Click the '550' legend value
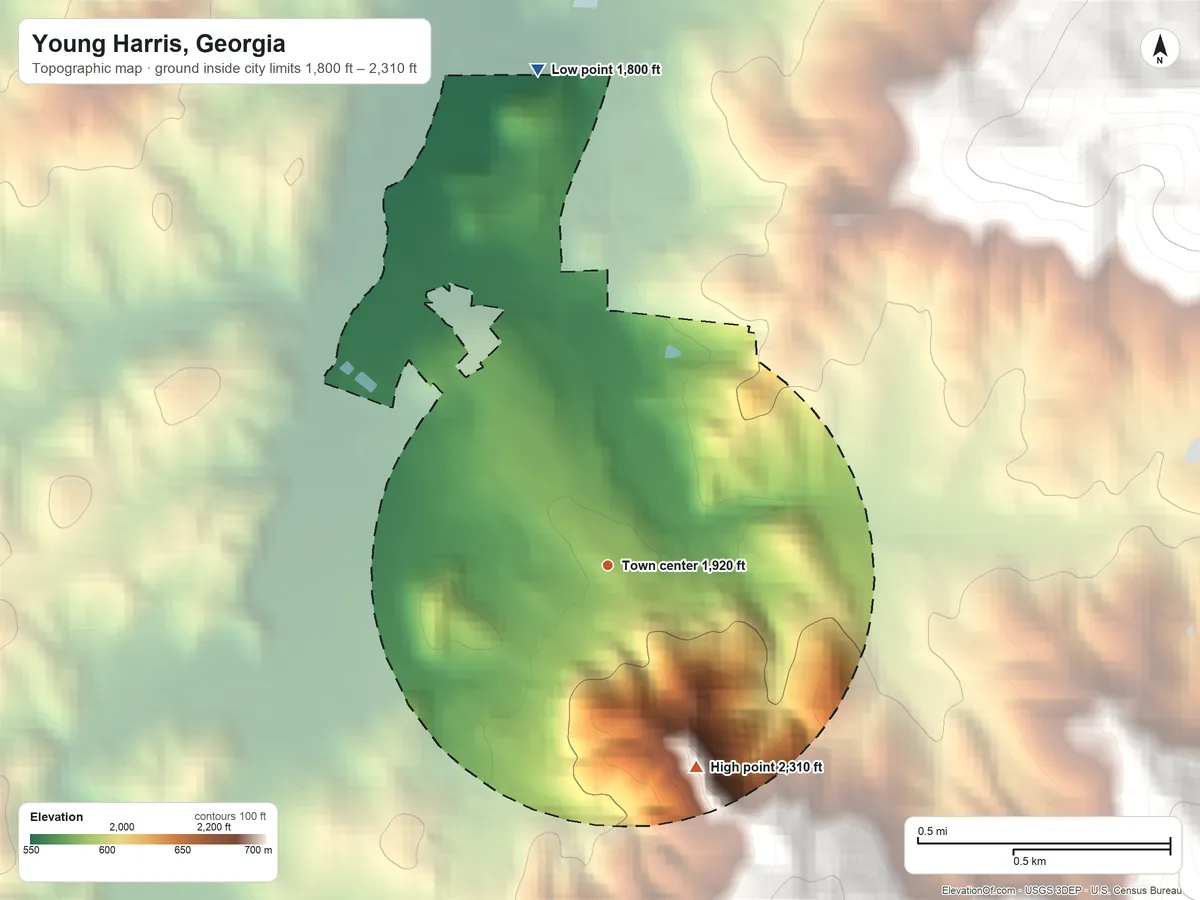 (31, 850)
